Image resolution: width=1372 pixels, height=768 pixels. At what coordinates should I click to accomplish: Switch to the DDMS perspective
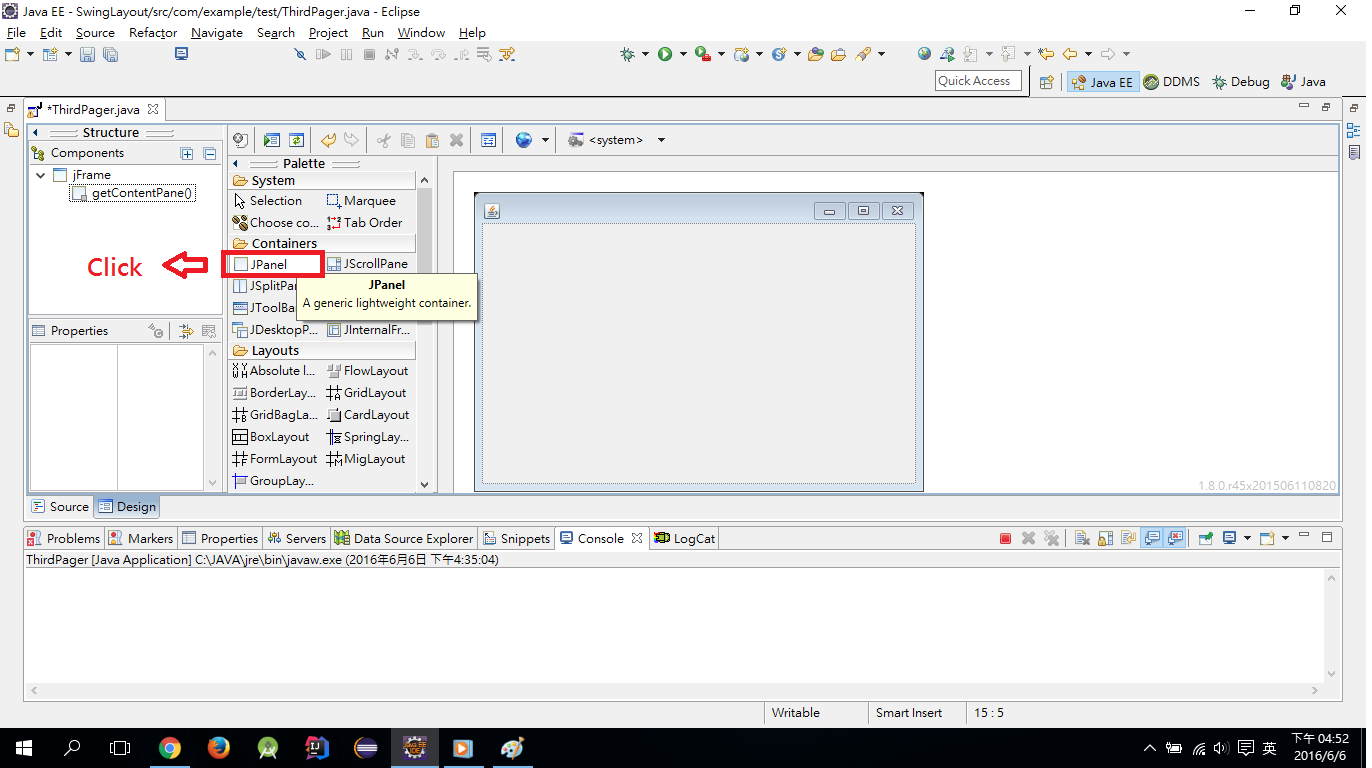tap(1171, 82)
